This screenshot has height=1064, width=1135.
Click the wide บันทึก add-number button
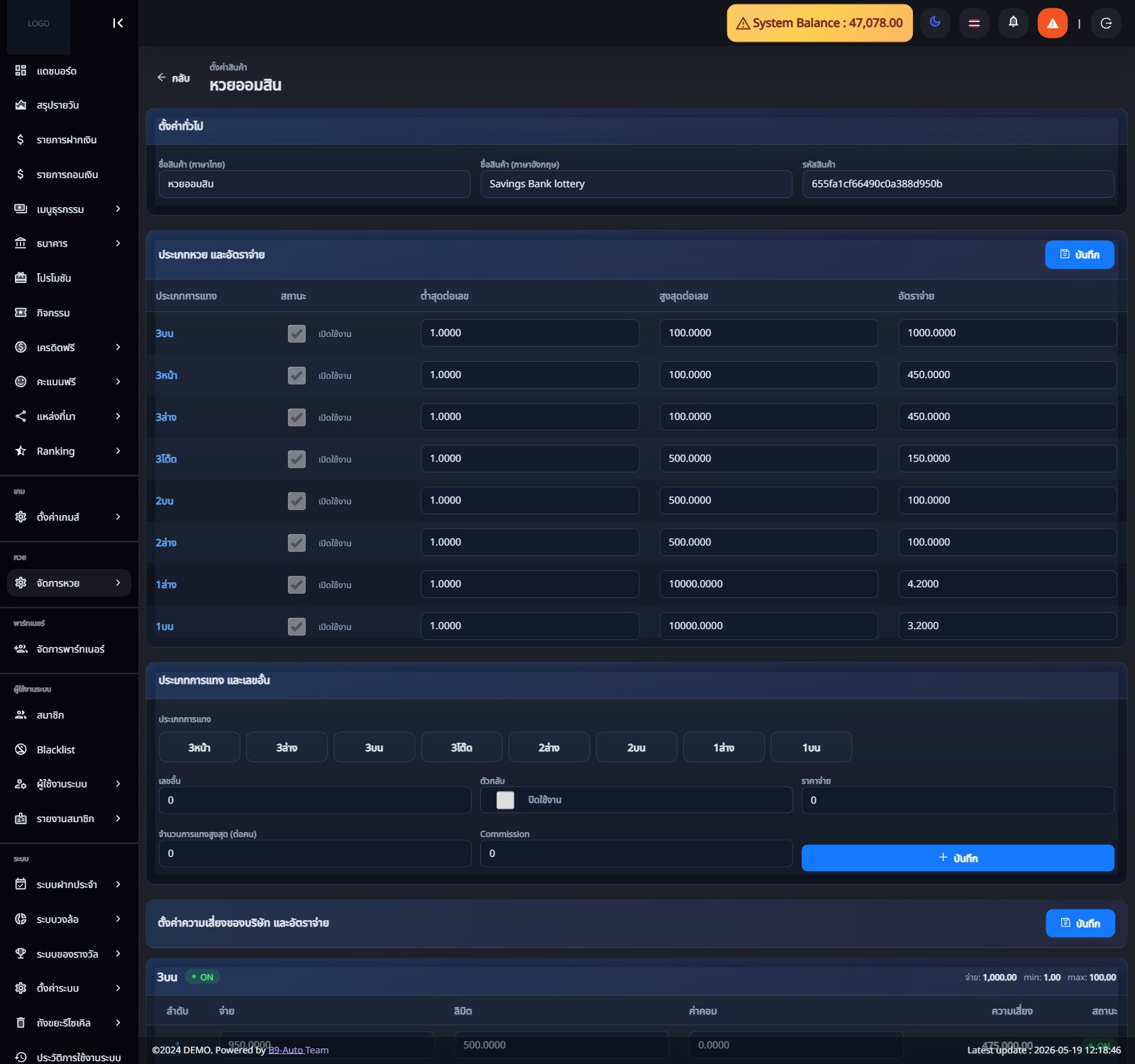[958, 858]
